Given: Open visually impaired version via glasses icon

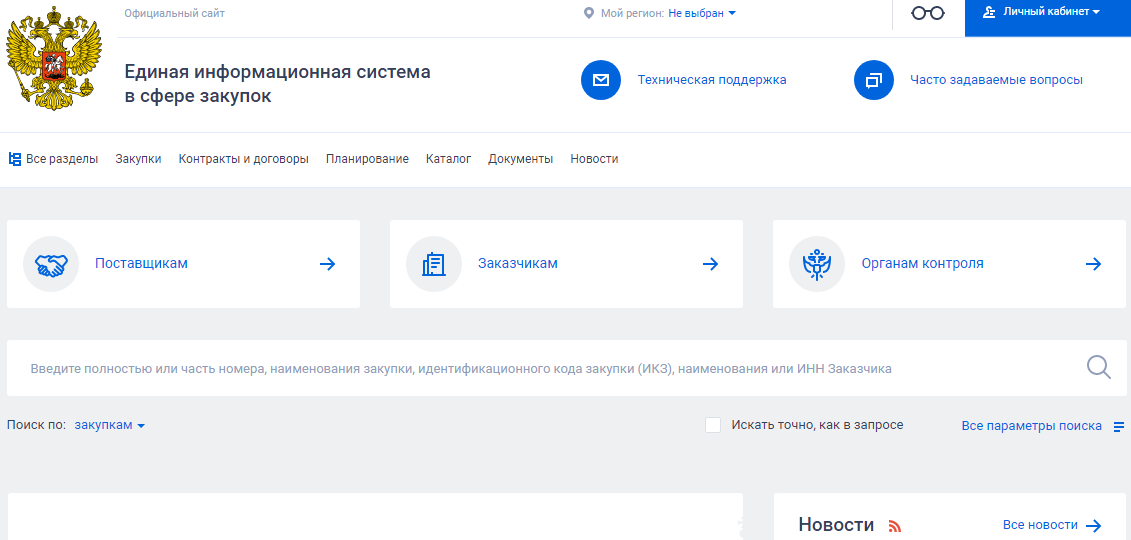Looking at the screenshot, I should click(x=928, y=13).
